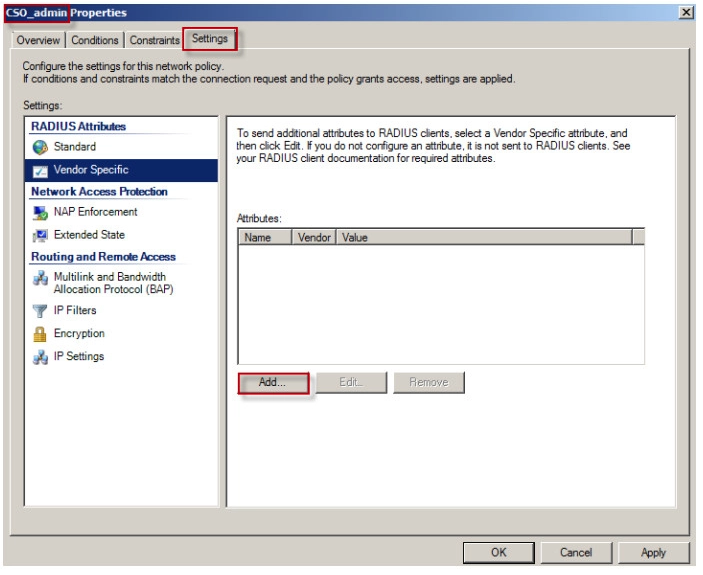
Task: Click the Vendor Specific checkmark icon
Action: (40, 170)
